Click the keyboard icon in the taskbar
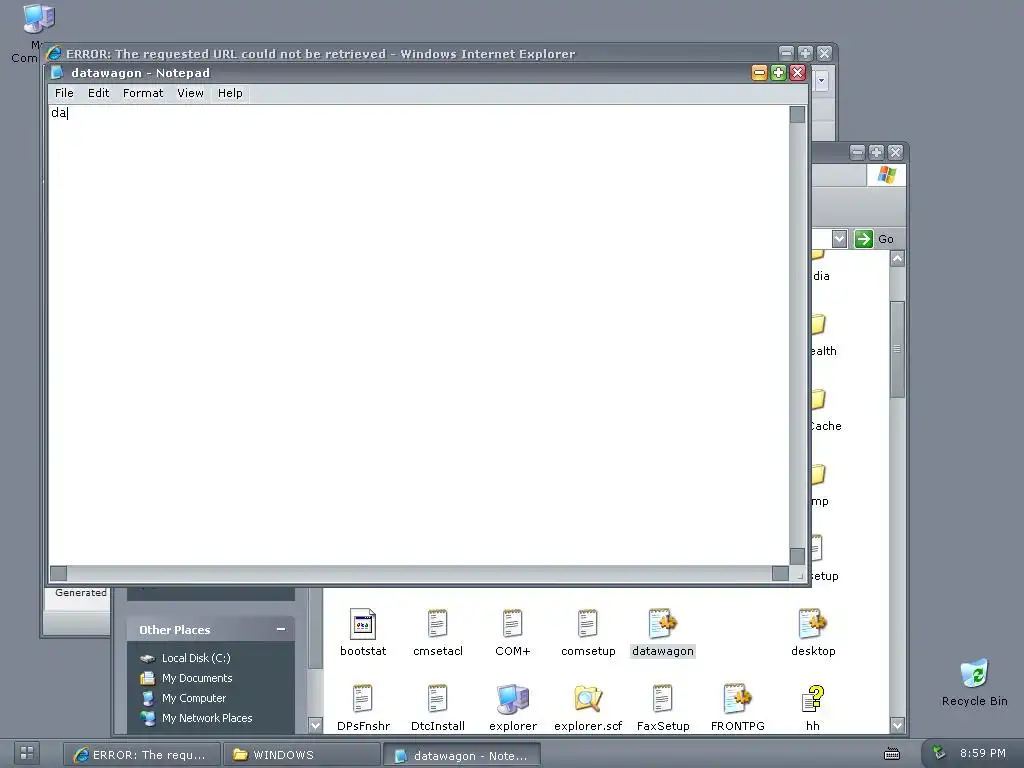The height and width of the screenshot is (768, 1024). 892,754
